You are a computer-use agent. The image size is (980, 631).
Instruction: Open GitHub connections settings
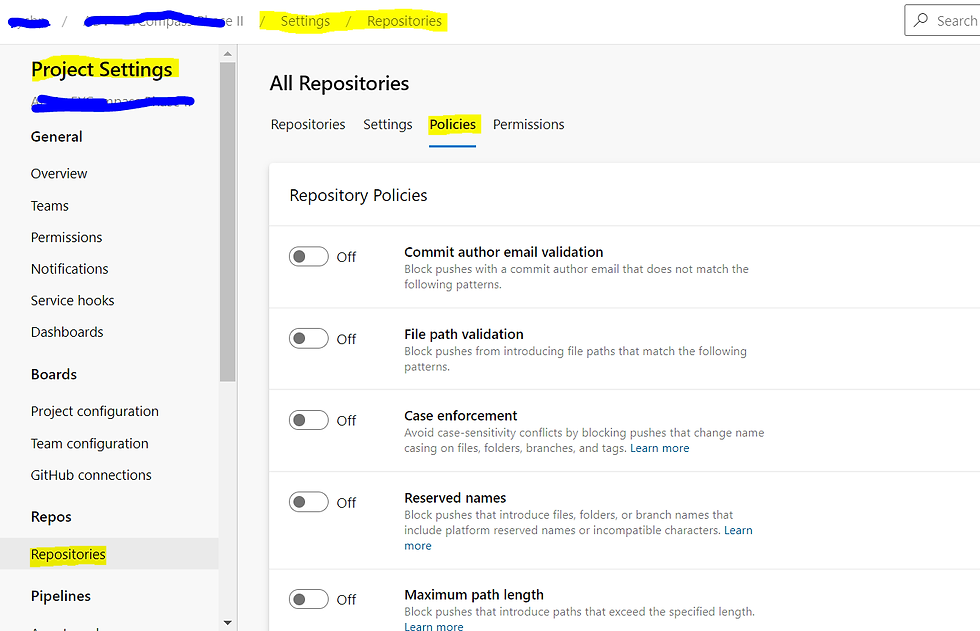tap(91, 475)
